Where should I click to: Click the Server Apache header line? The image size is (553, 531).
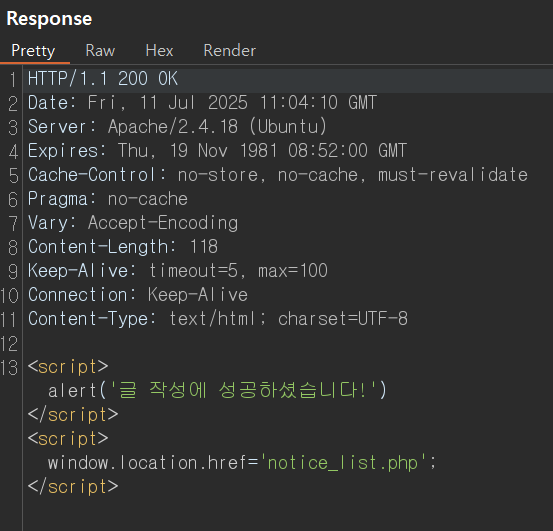(x=177, y=127)
